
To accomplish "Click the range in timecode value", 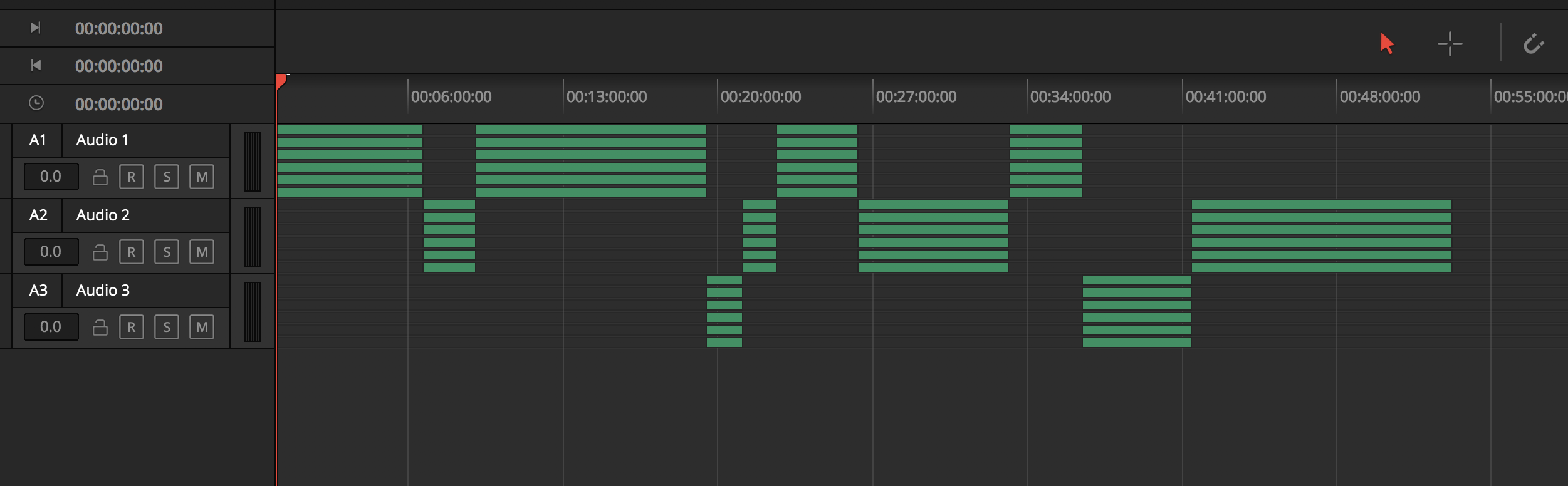I will click(x=118, y=28).
